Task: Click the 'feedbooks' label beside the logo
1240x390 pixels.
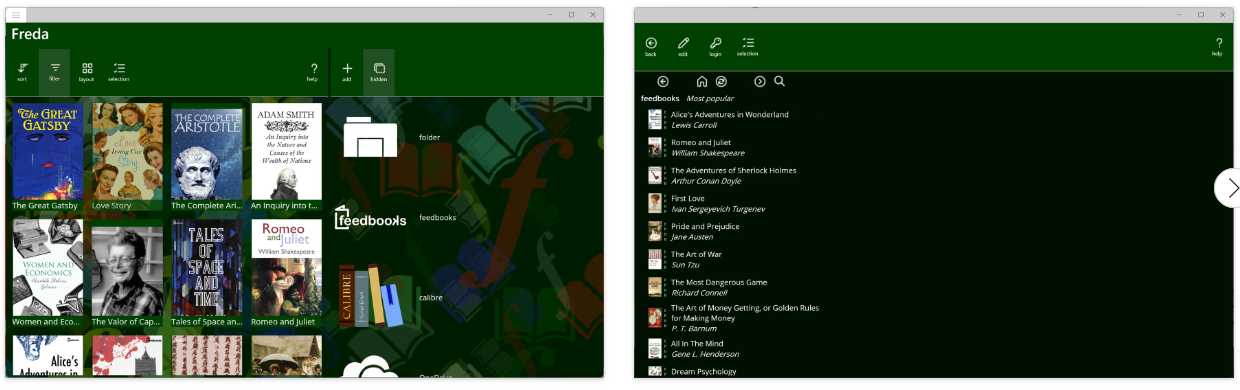Action: [x=438, y=217]
